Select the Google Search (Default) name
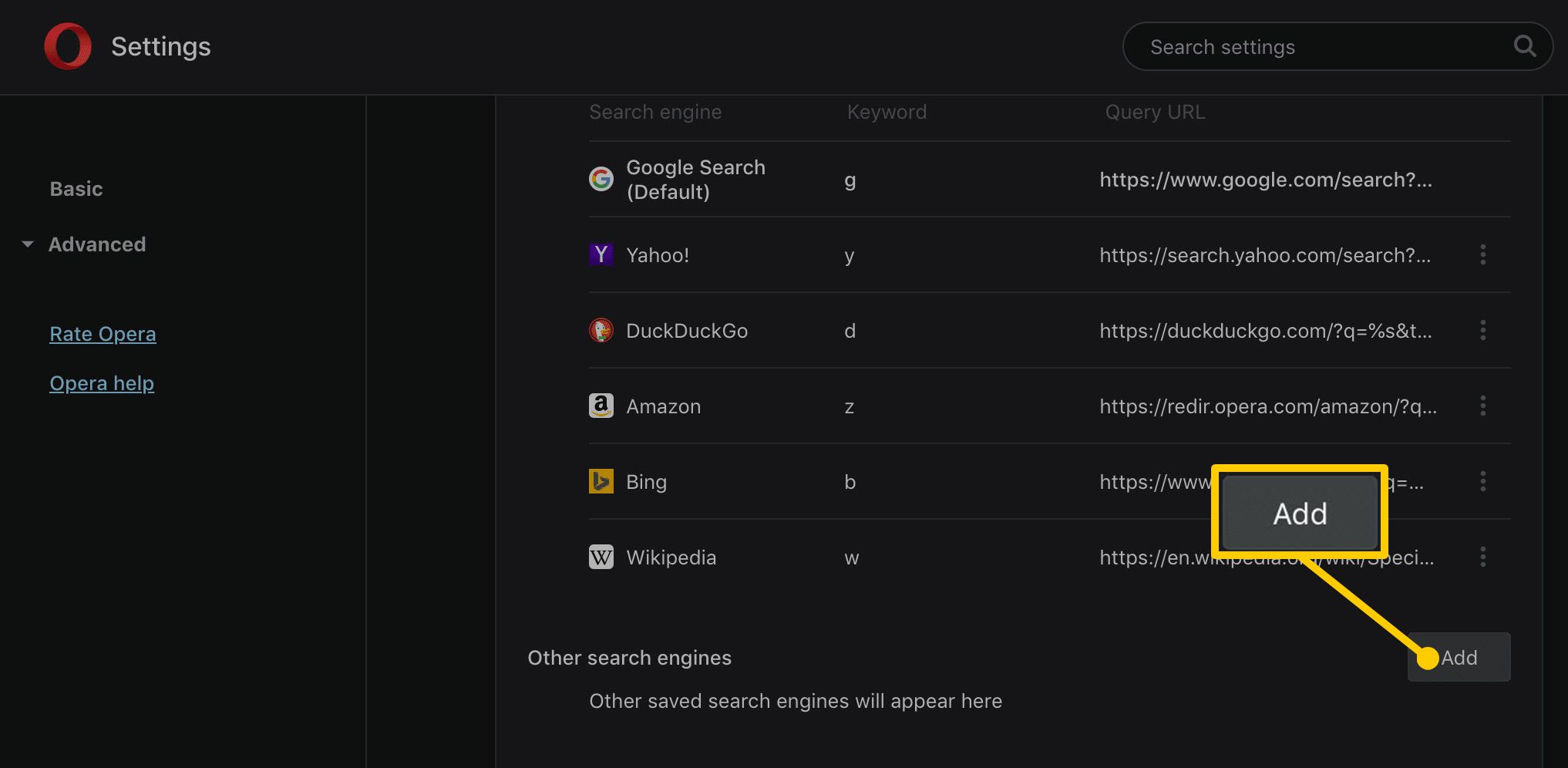 (695, 180)
